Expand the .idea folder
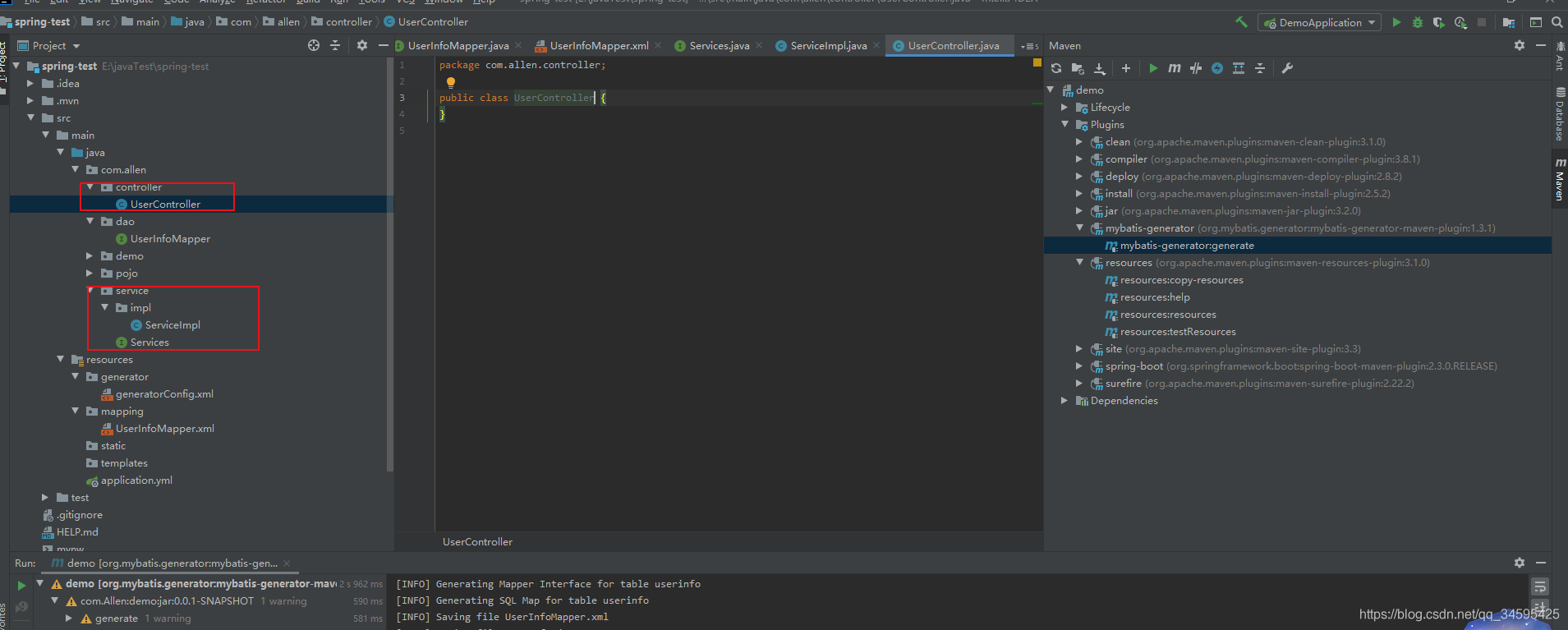Image resolution: width=1568 pixels, height=630 pixels. (30, 83)
